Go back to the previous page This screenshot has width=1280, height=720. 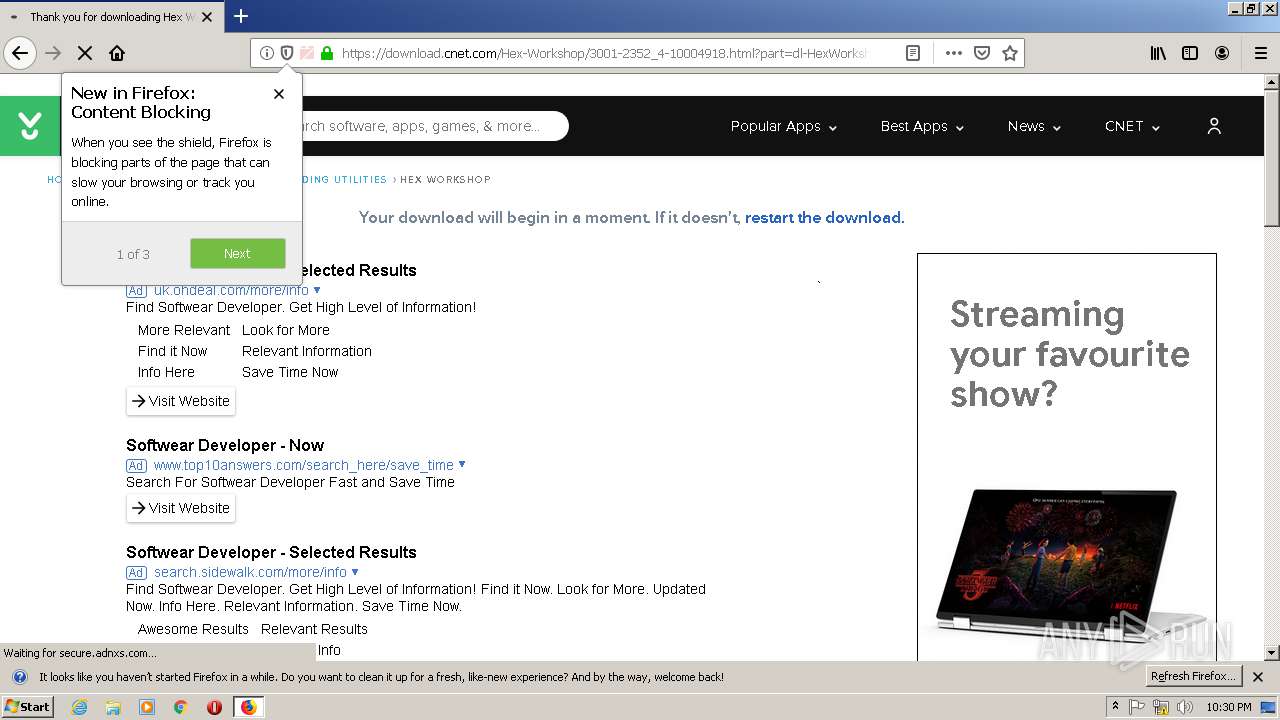click(x=20, y=53)
